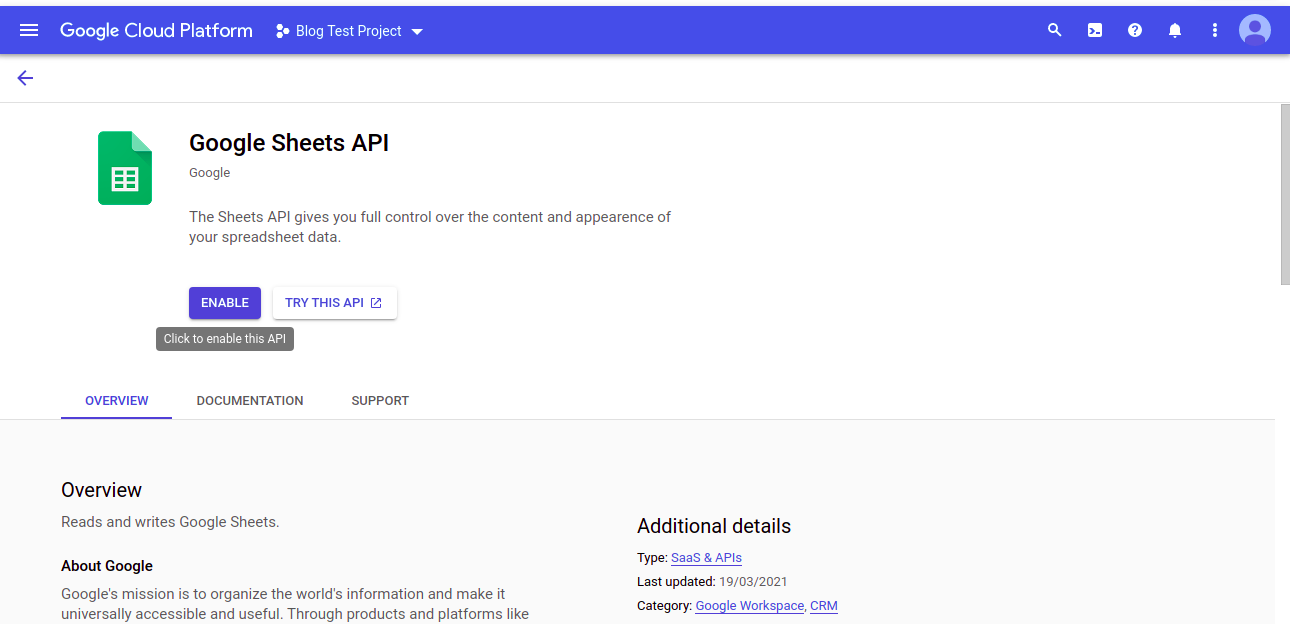
Task: Click the 'Google' publisher name under title
Action: [210, 173]
